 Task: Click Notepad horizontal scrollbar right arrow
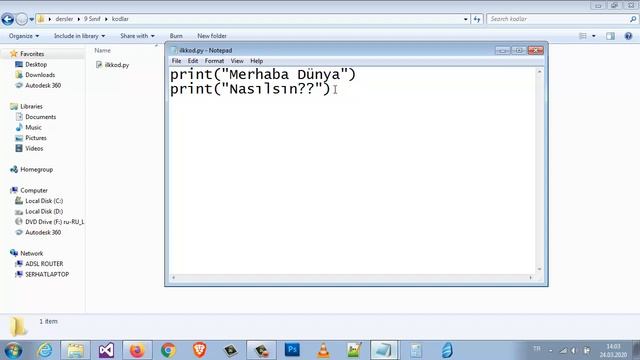(x=531, y=278)
